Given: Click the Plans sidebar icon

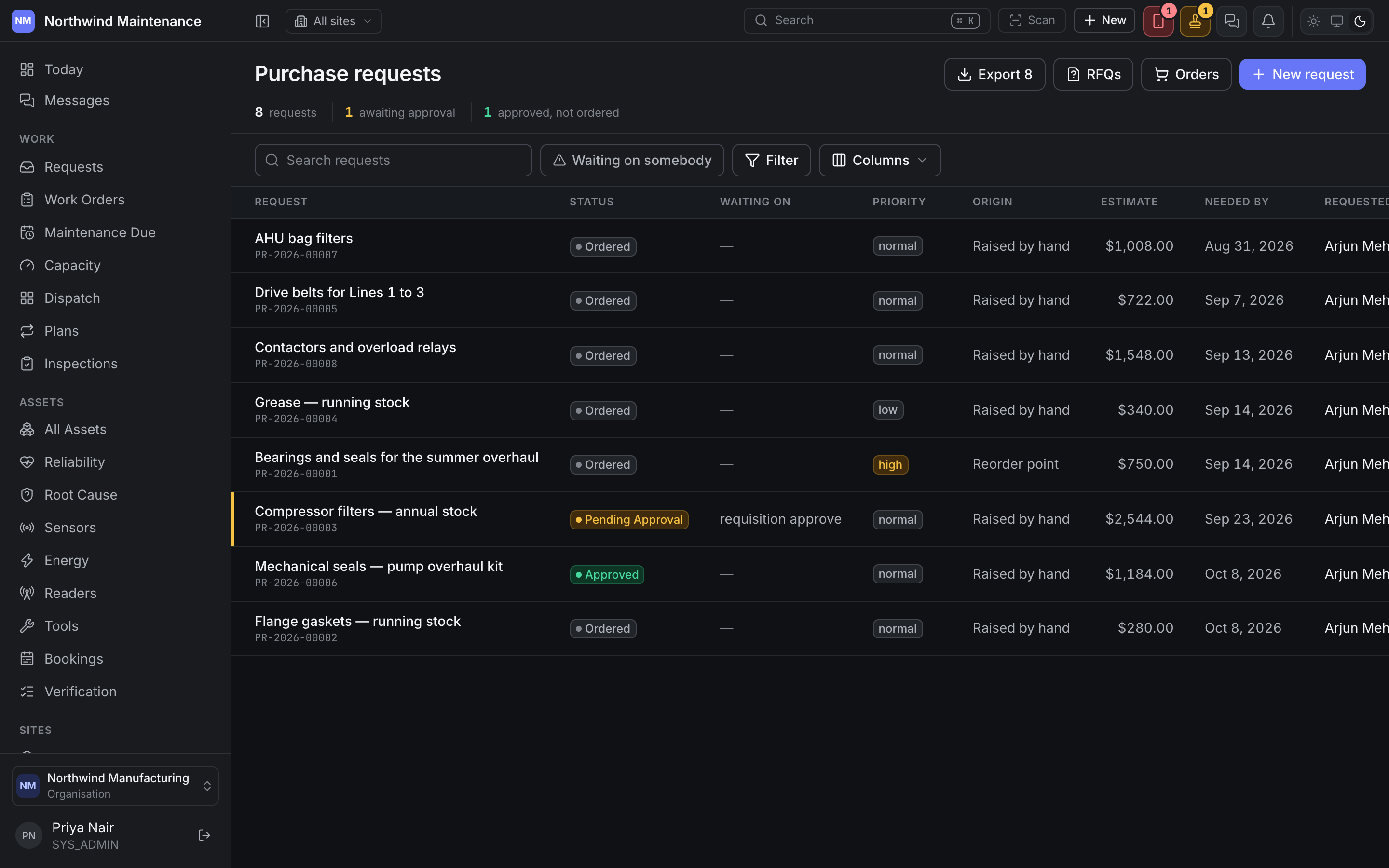Looking at the screenshot, I should 27,331.
